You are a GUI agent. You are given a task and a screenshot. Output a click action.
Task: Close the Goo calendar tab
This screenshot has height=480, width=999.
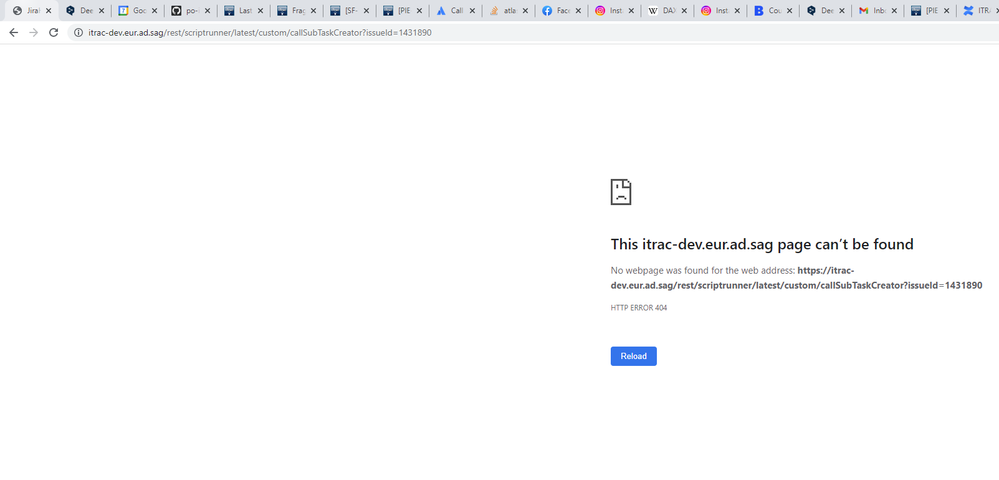[x=154, y=11]
